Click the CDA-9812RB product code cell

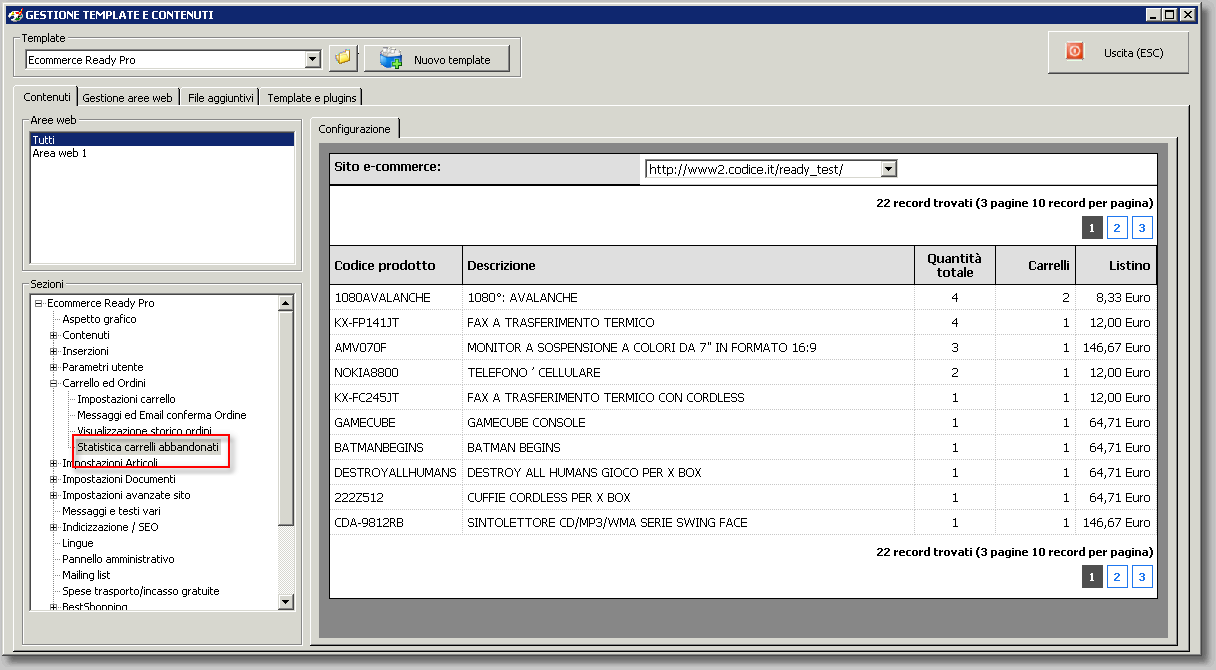pyautogui.click(x=396, y=522)
